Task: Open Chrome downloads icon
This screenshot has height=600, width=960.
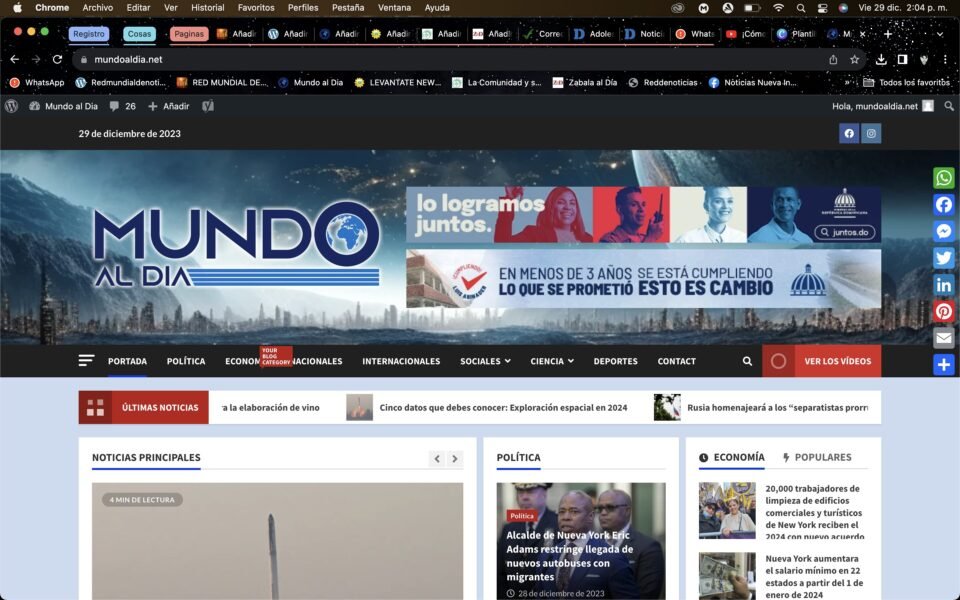Action: click(880, 59)
